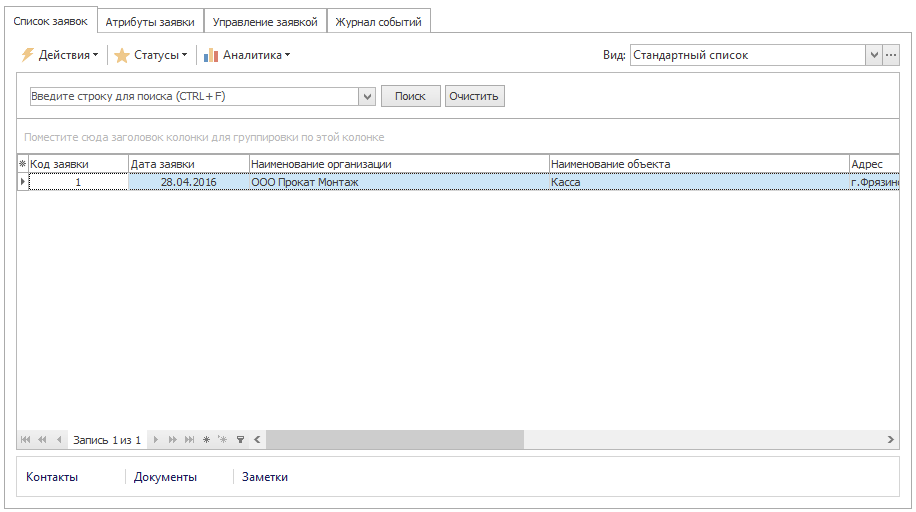Viewport: 916px width, 512px height.
Task: Select the Касса object cell
Action: [x=699, y=182]
